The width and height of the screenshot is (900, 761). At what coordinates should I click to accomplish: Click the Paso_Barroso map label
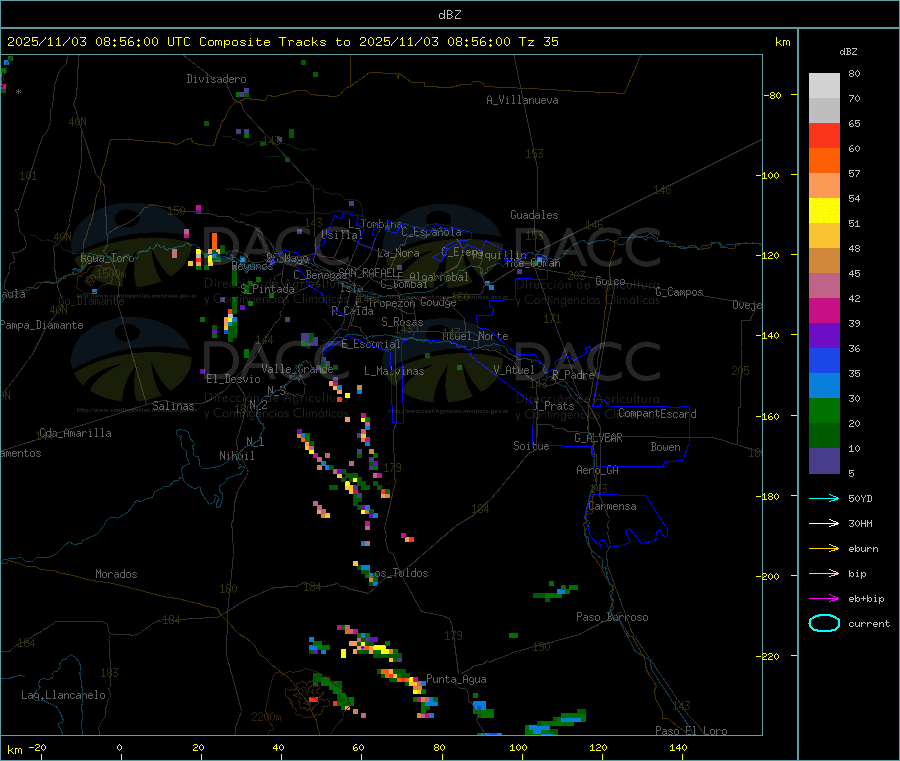(612, 617)
